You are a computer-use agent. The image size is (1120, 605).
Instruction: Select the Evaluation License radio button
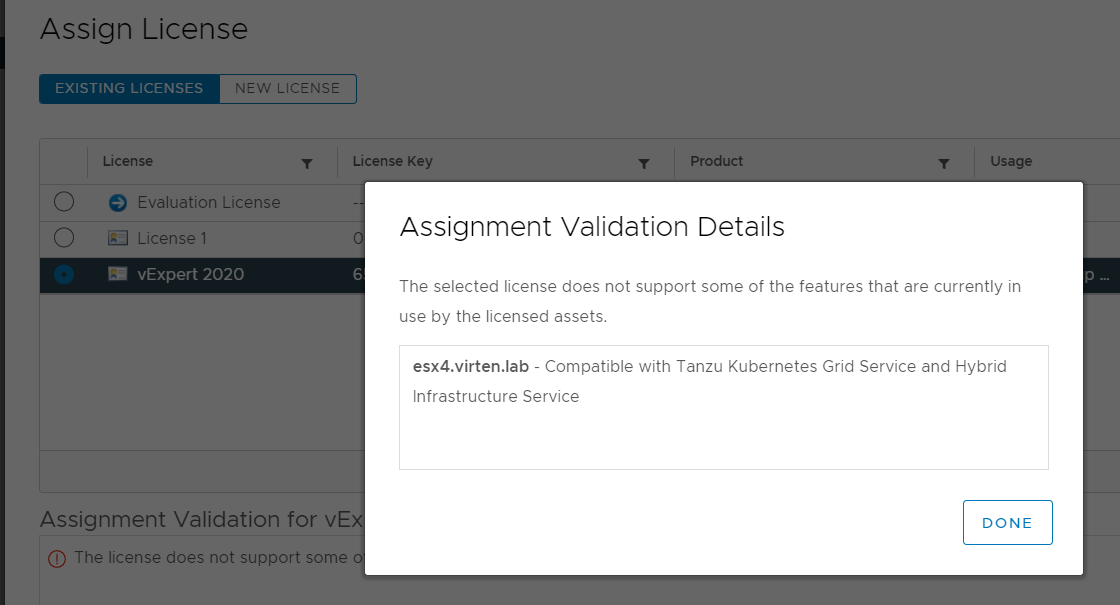tap(64, 202)
